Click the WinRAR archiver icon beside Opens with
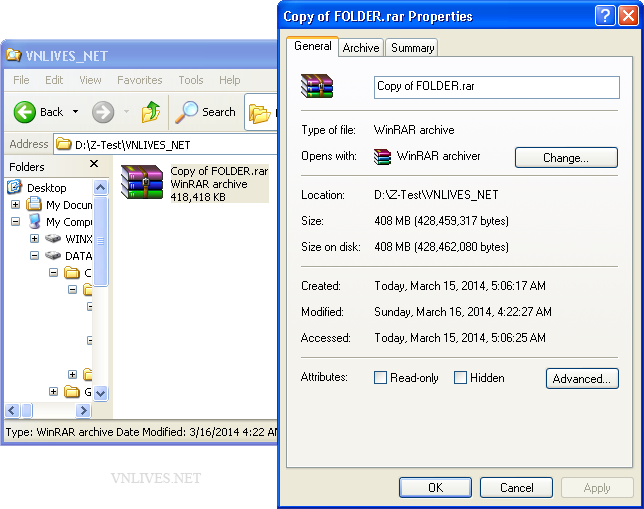The width and height of the screenshot is (644, 509). tap(382, 157)
